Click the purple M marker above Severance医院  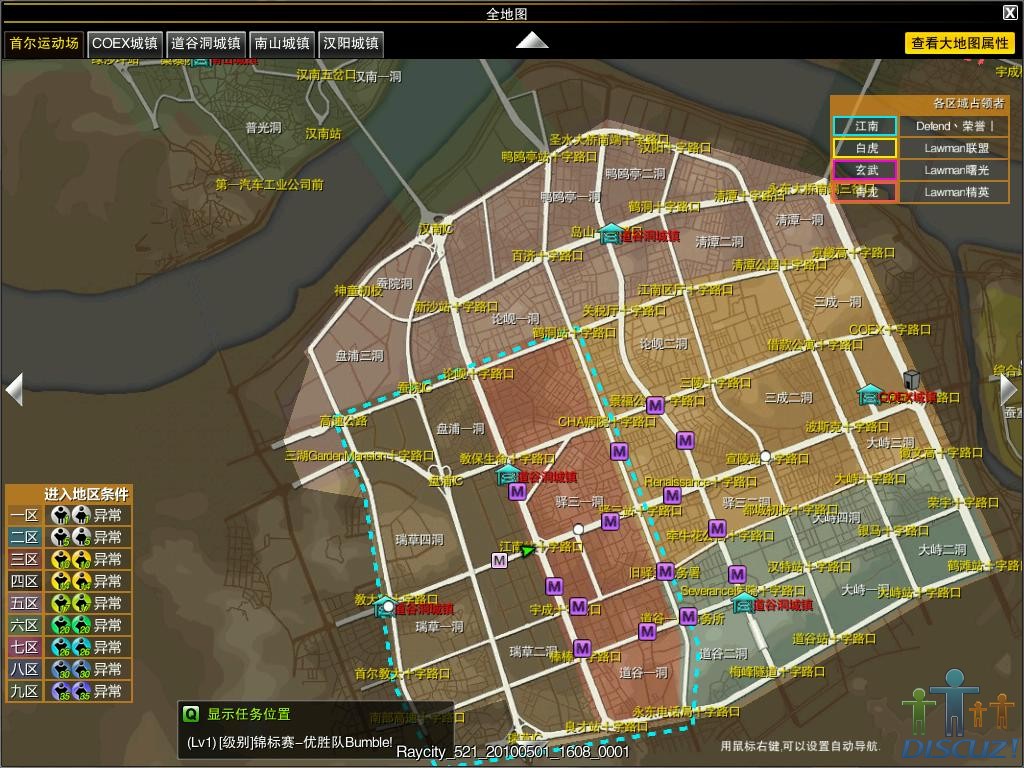tap(737, 574)
